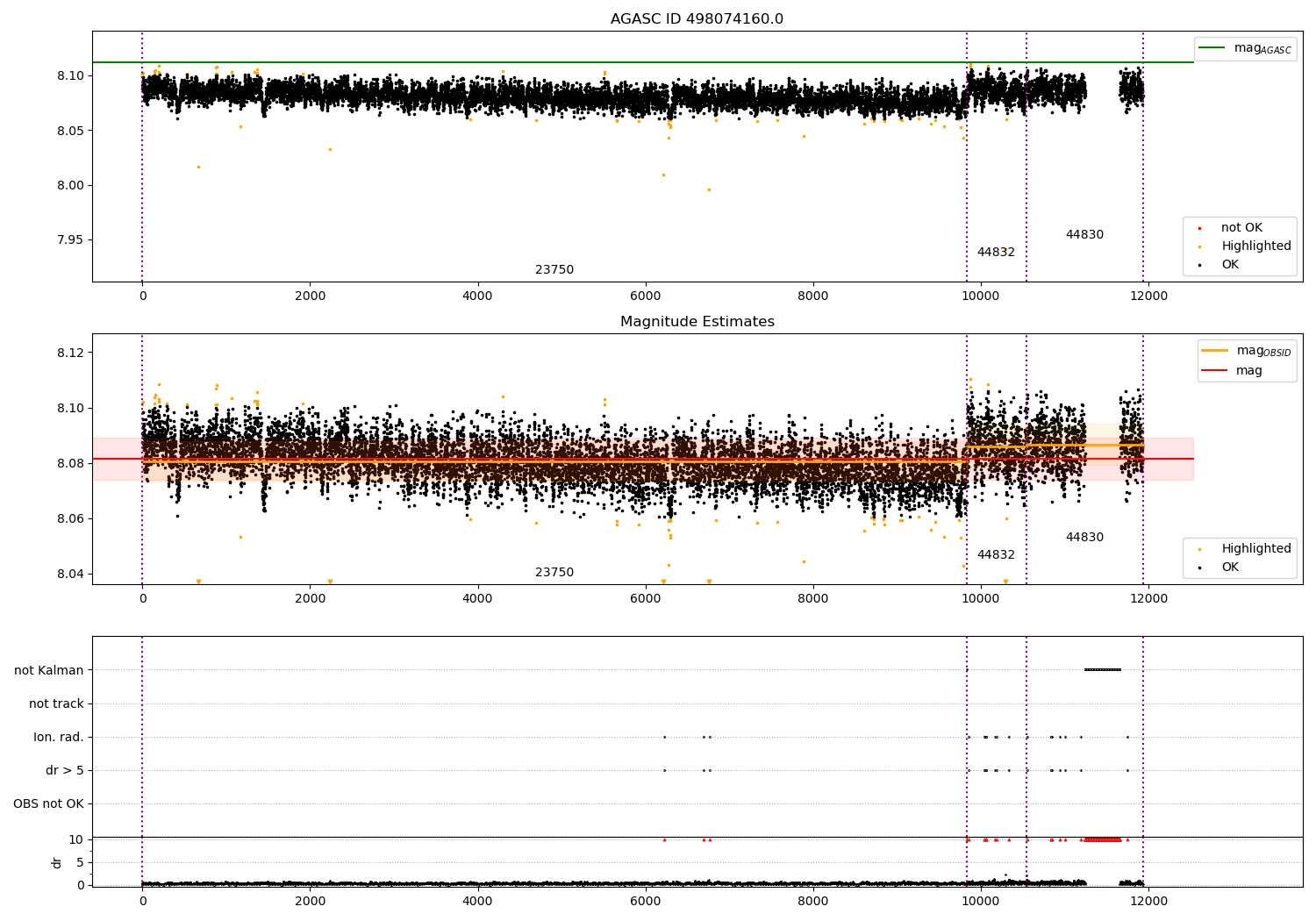Click the green line swatch in mag AGASC legend
The image size is (1316, 921).
click(x=1212, y=48)
